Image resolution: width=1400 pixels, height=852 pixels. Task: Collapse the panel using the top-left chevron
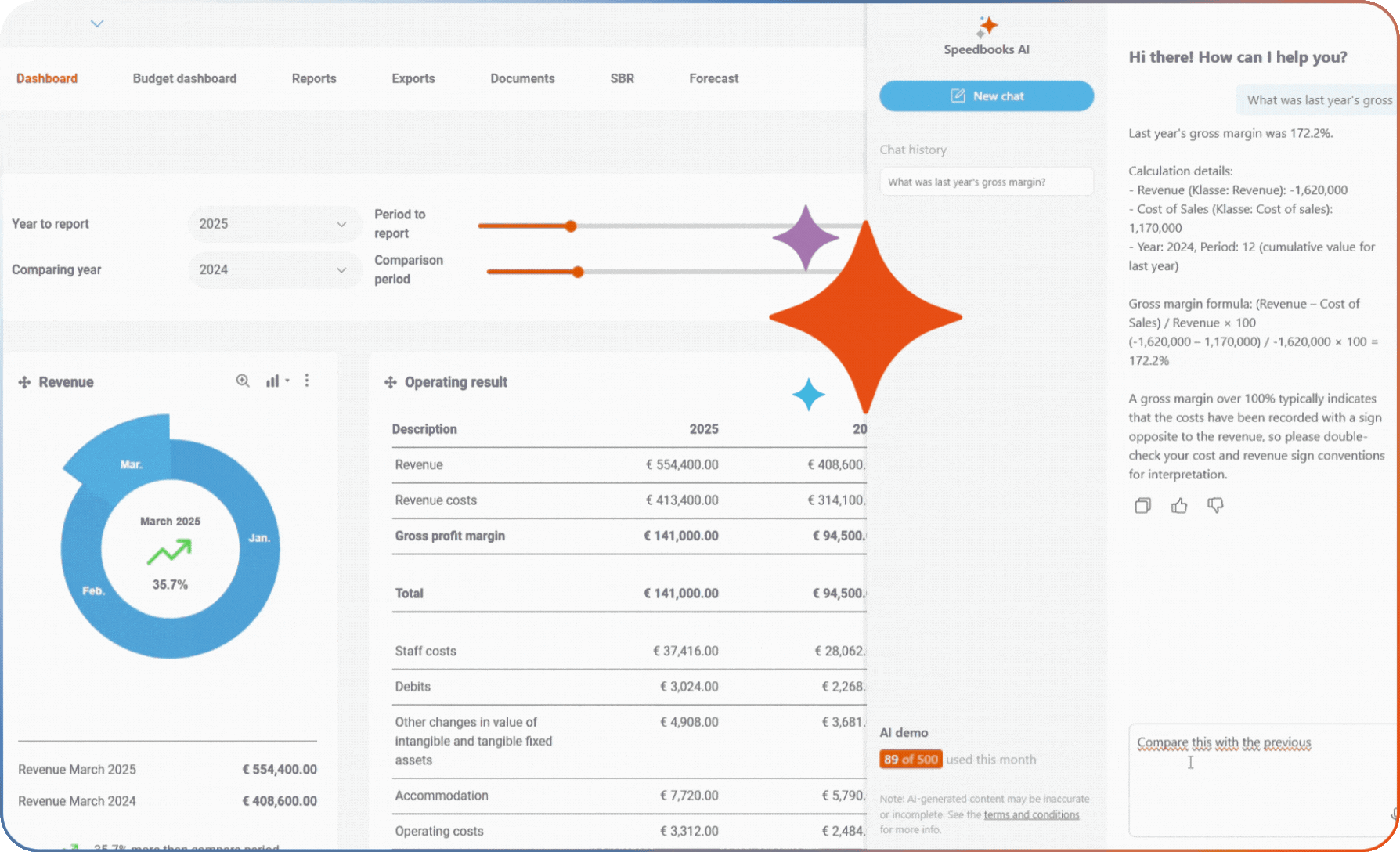pos(96,23)
